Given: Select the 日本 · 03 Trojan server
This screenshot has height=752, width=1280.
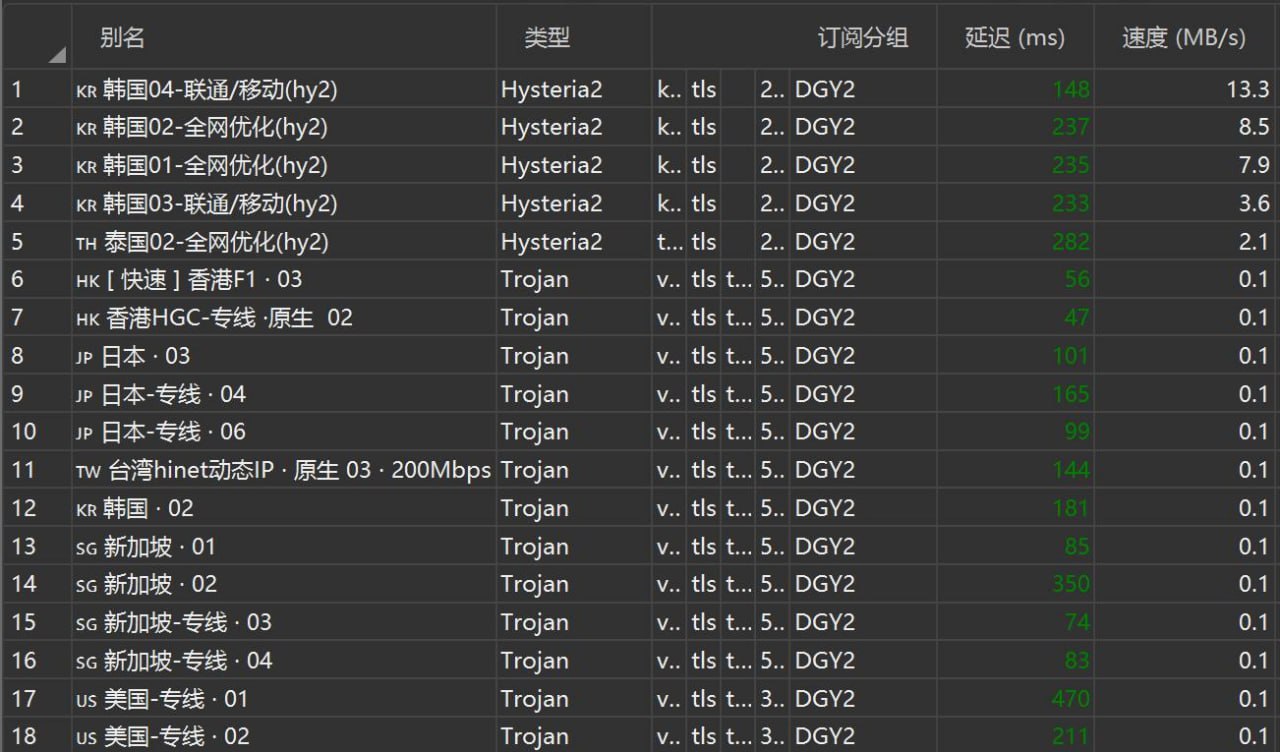Looking at the screenshot, I should [x=146, y=356].
